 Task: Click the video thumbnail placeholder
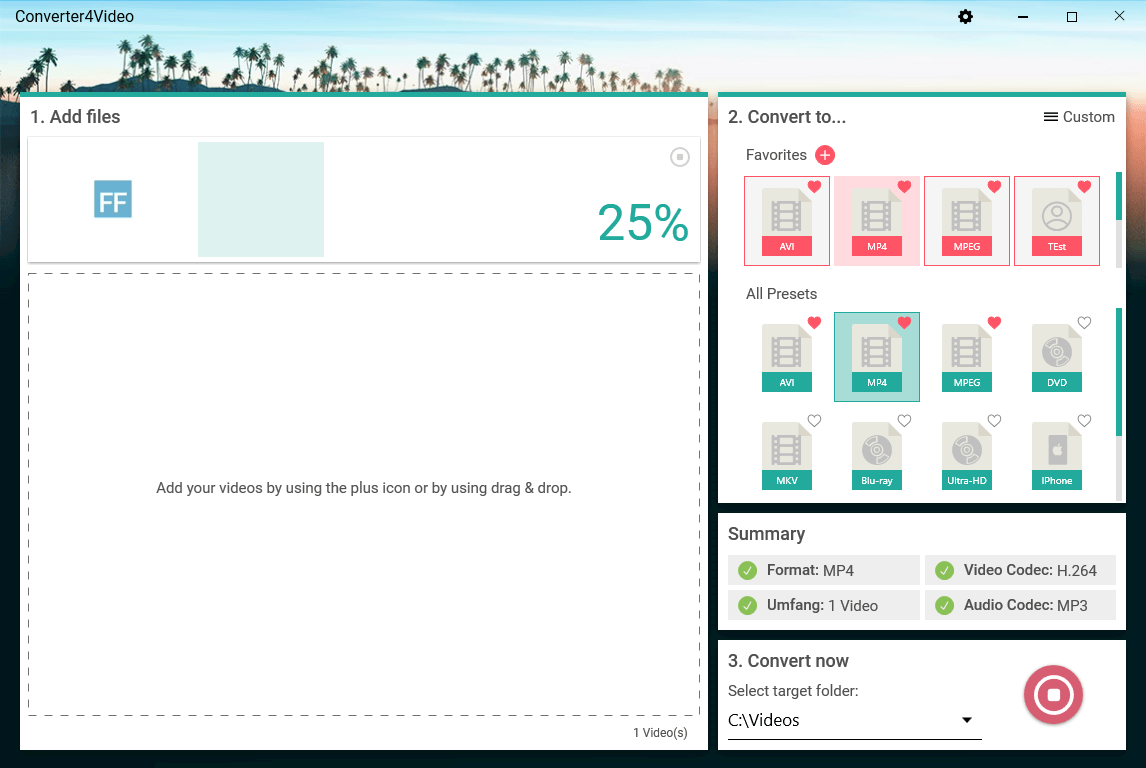pos(261,199)
